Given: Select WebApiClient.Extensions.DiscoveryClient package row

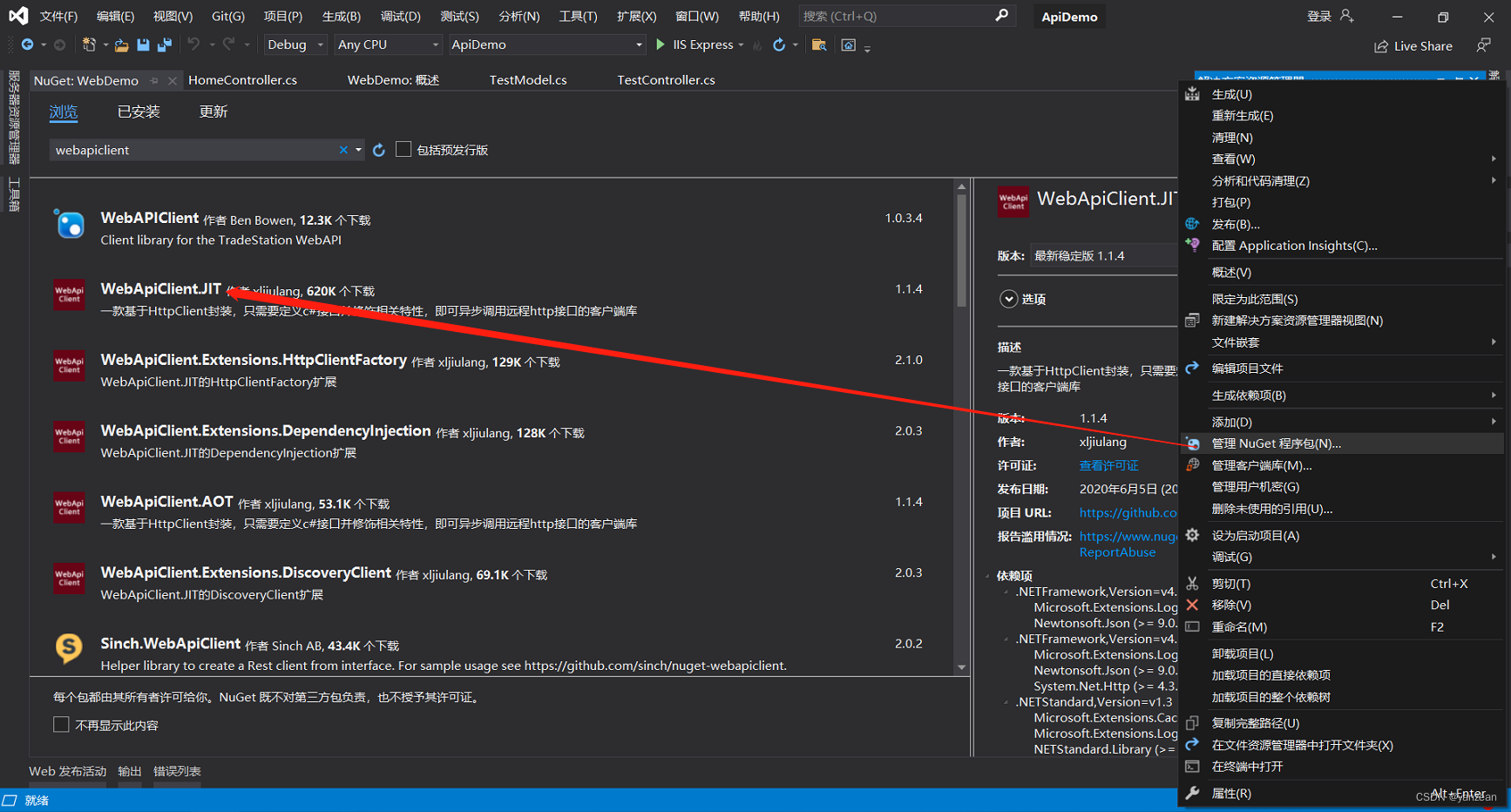Looking at the screenshot, I should pyautogui.click(x=491, y=583).
